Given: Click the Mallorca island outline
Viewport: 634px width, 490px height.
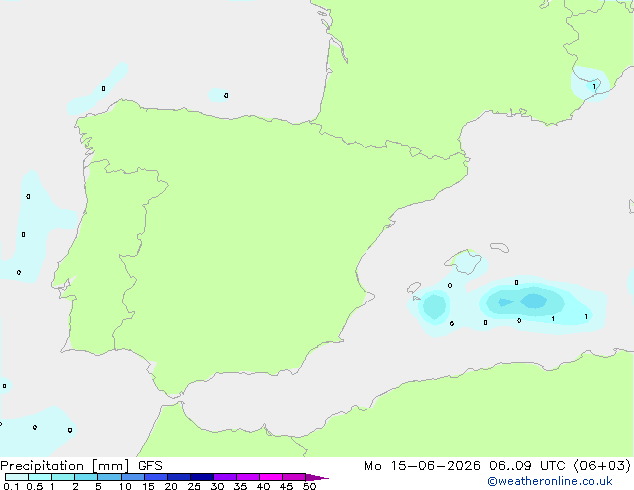Looking at the screenshot, I should 463,262.
